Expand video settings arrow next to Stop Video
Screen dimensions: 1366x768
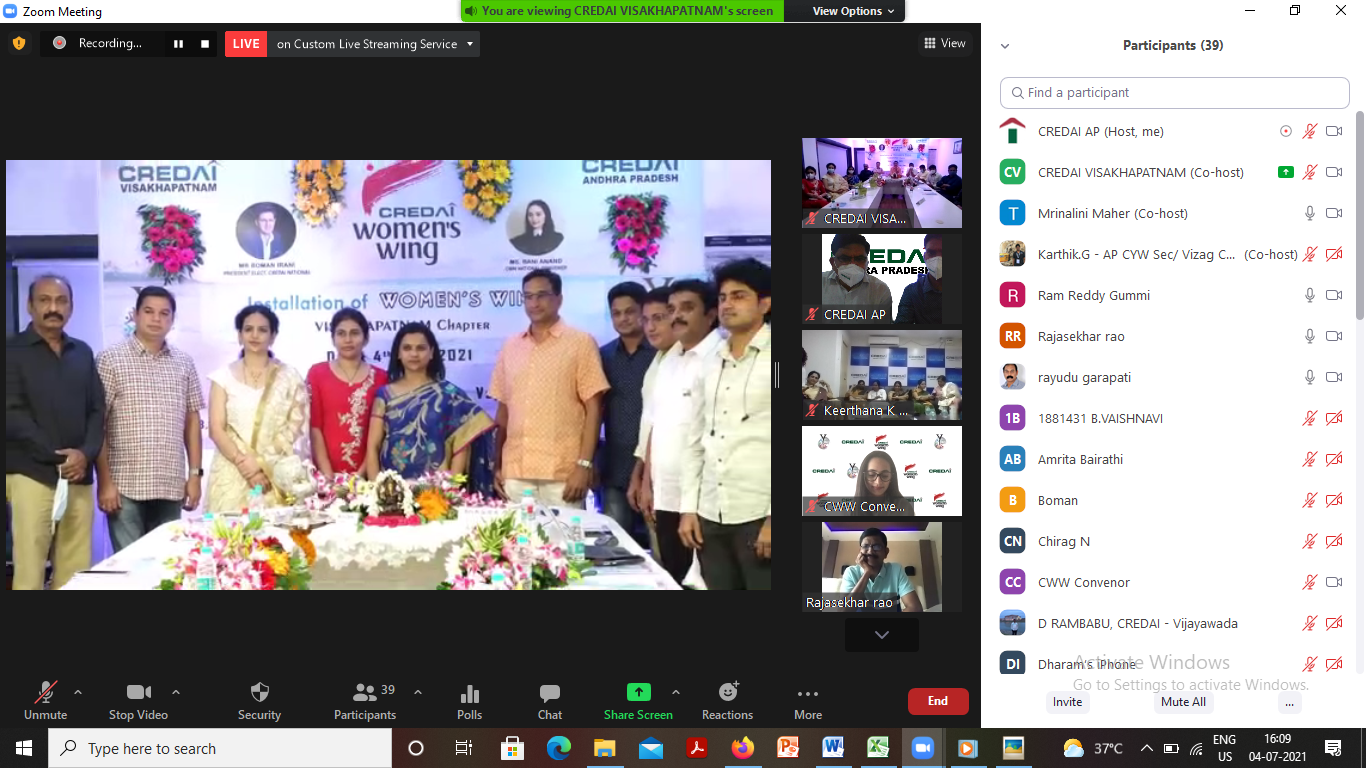176,692
